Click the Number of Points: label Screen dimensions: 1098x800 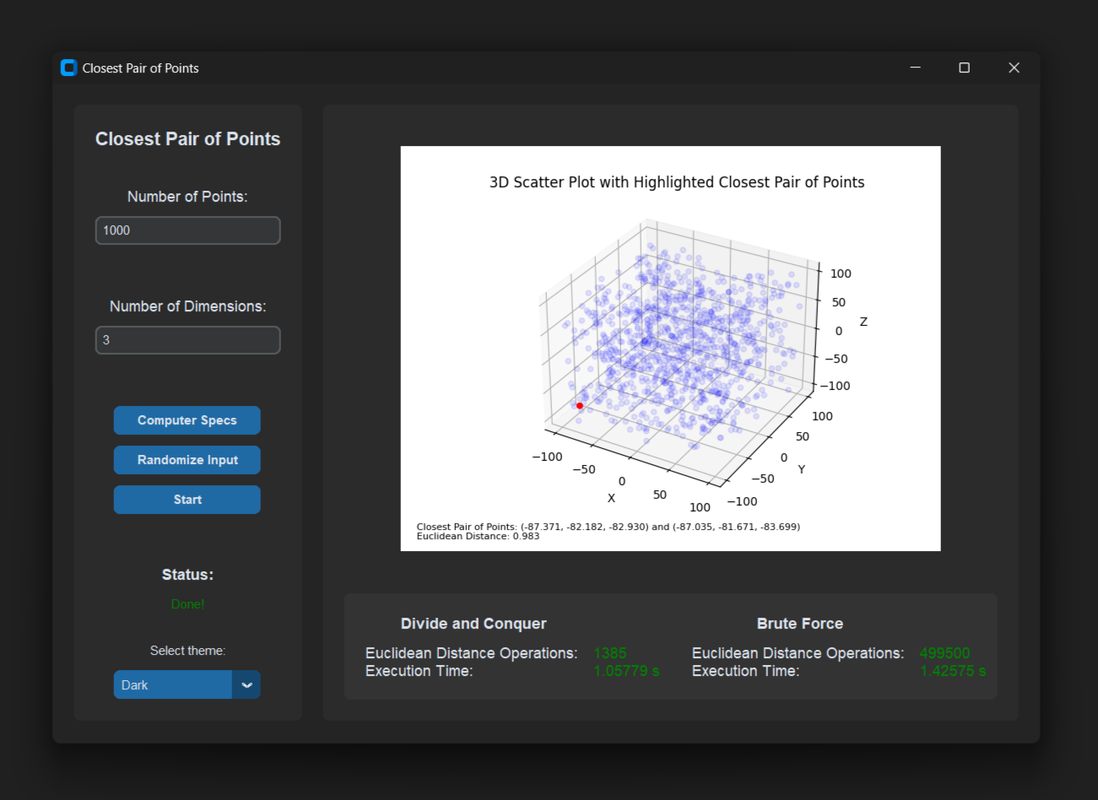(x=188, y=197)
